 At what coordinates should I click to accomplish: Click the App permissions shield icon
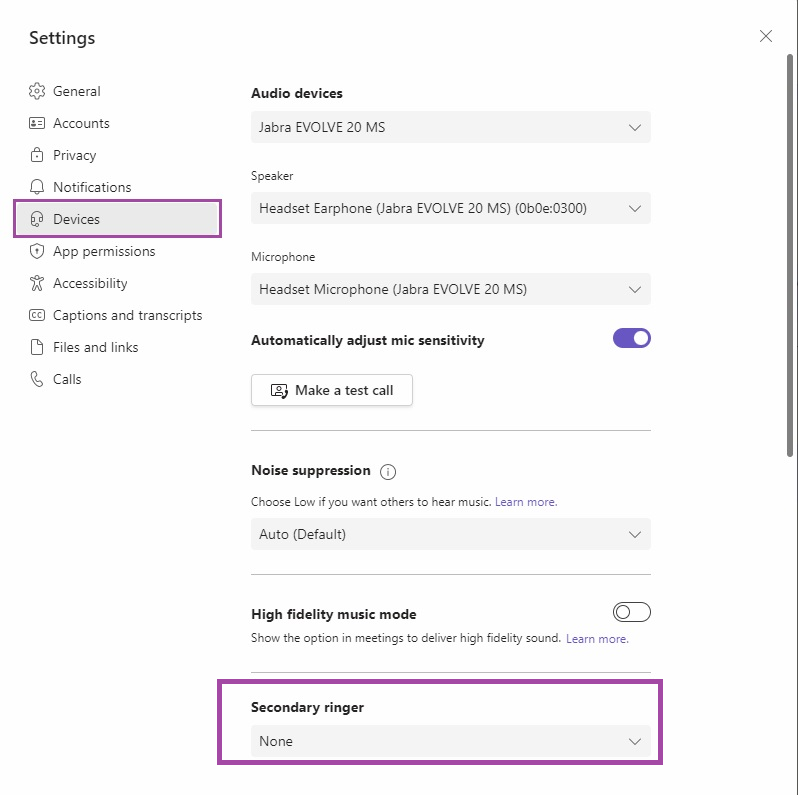[37, 251]
